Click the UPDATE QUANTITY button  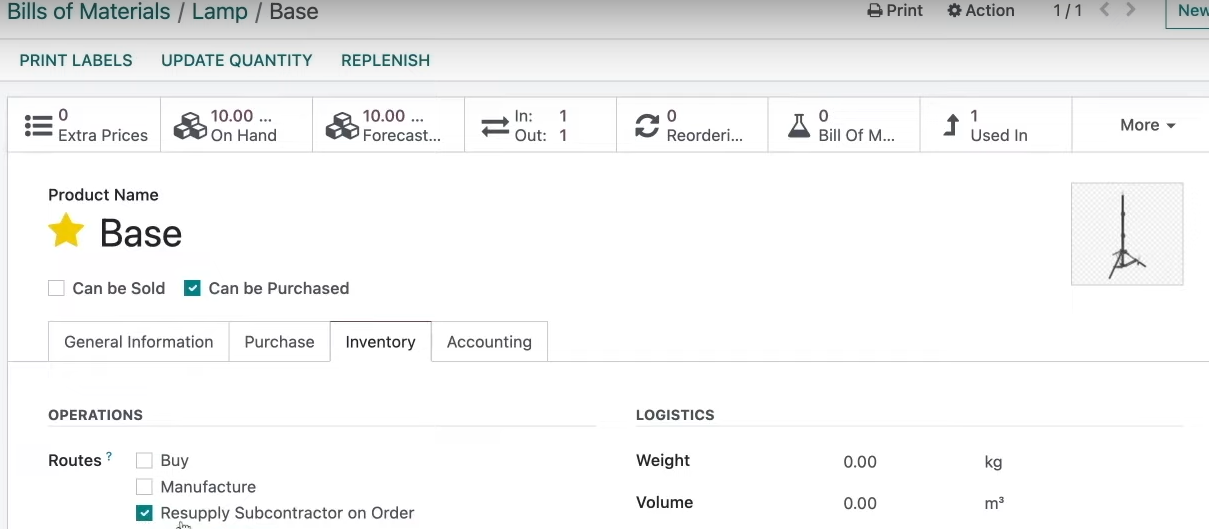click(x=237, y=60)
